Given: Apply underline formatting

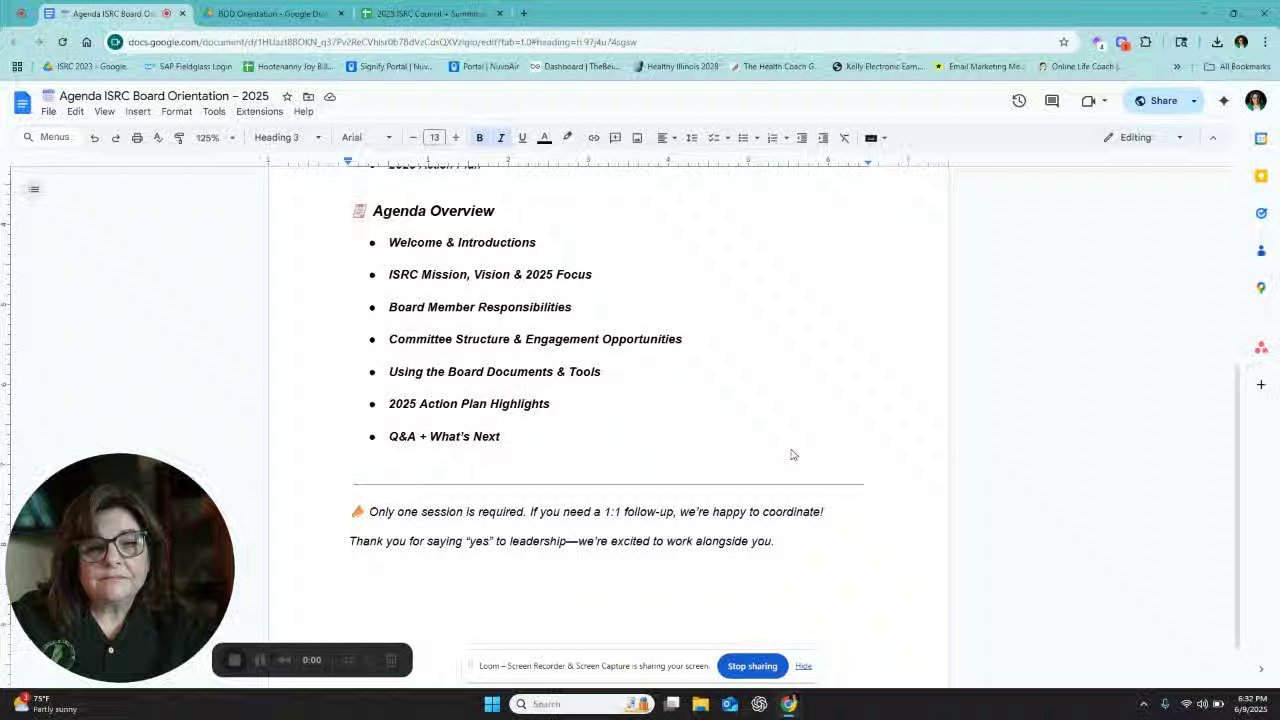Looking at the screenshot, I should coord(522,138).
